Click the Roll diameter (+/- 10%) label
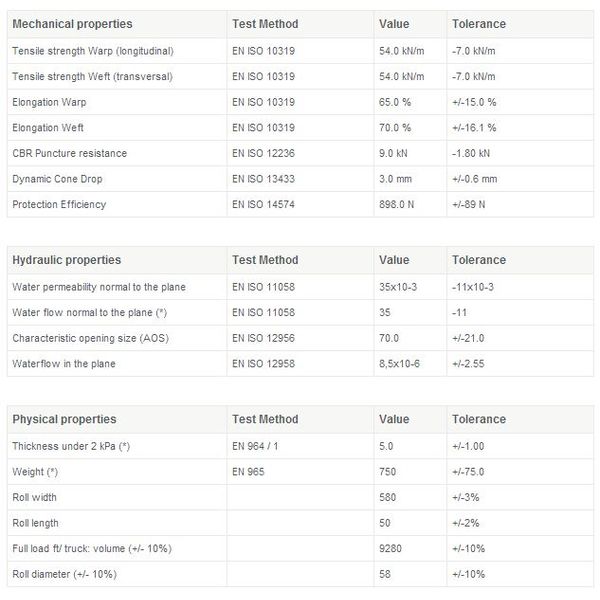The image size is (600, 600). click(65, 574)
